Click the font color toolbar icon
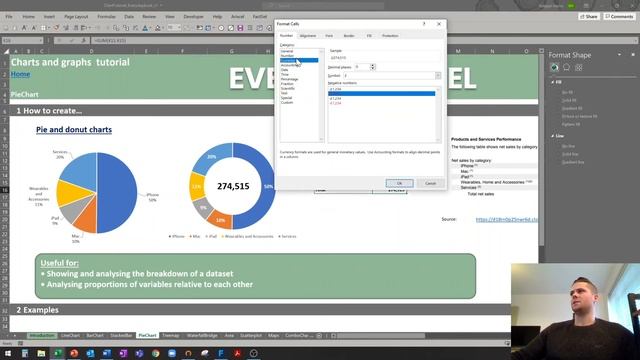 (145, 28)
